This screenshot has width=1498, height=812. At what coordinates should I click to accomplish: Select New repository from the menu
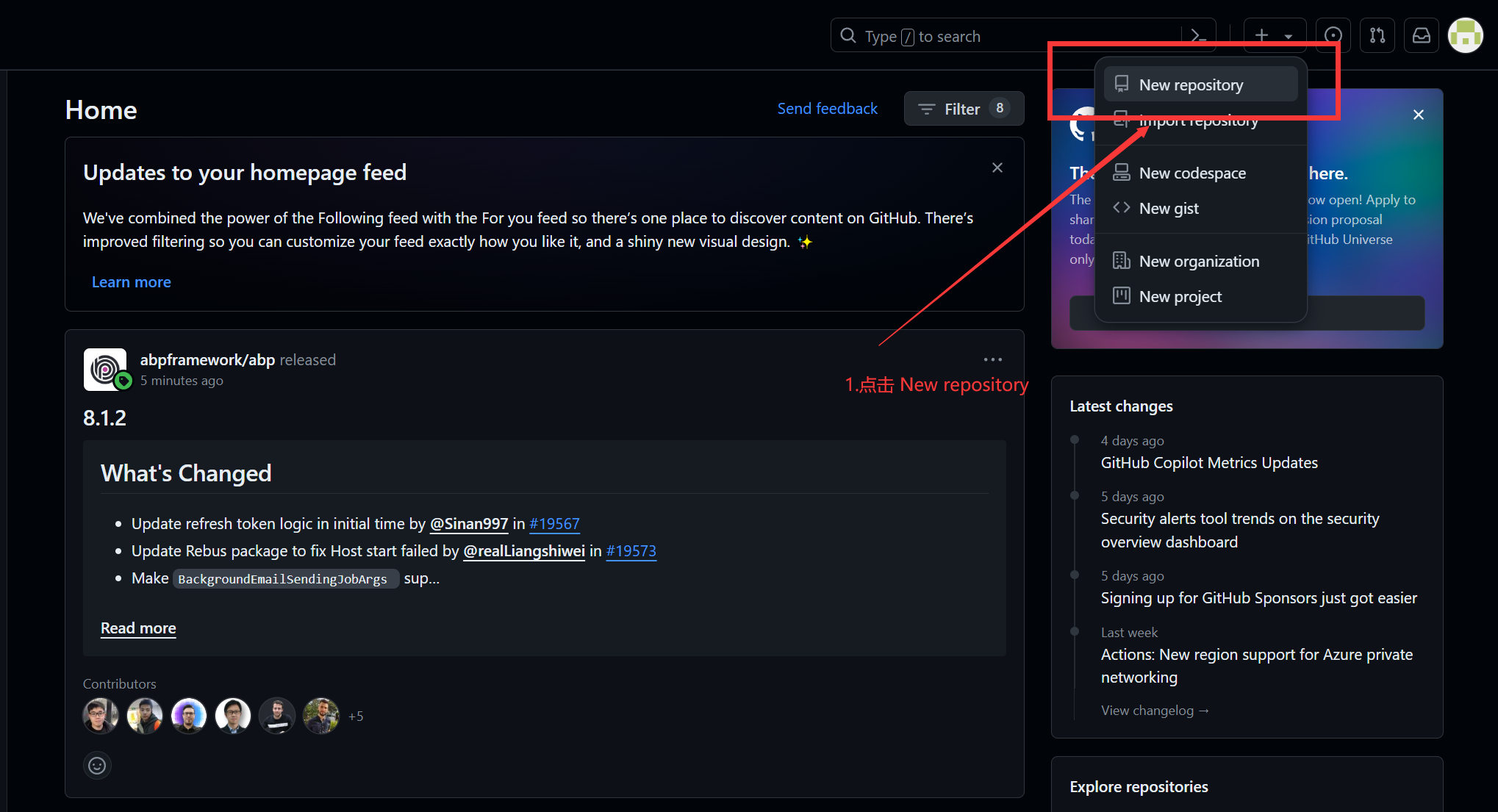(x=1200, y=85)
